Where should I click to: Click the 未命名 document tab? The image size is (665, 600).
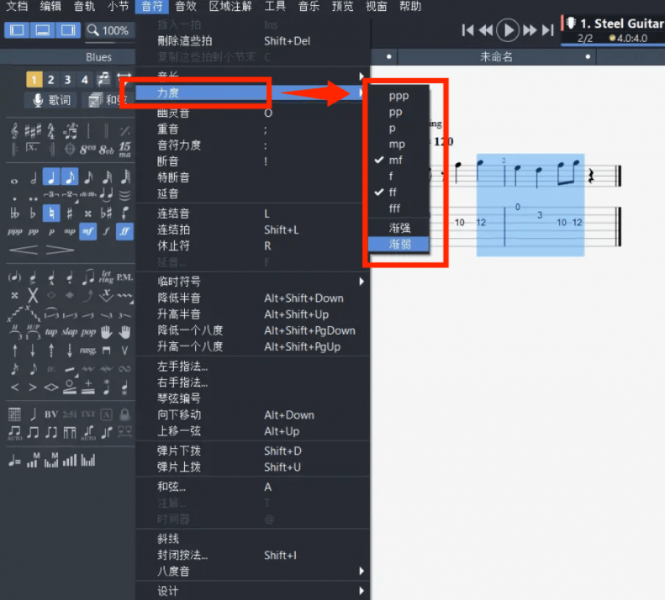point(496,57)
